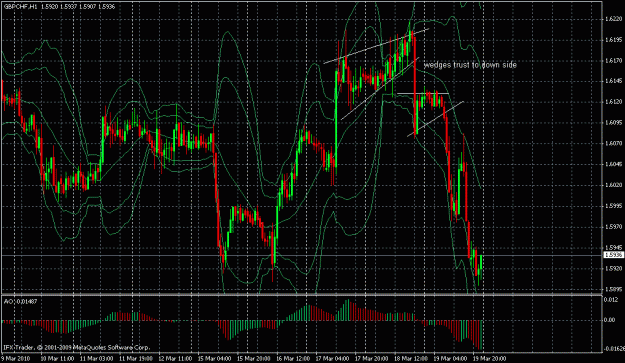Select the short horizontal trendline near 1.6130
Viewport: 625px width, 363px height.
point(423,93)
